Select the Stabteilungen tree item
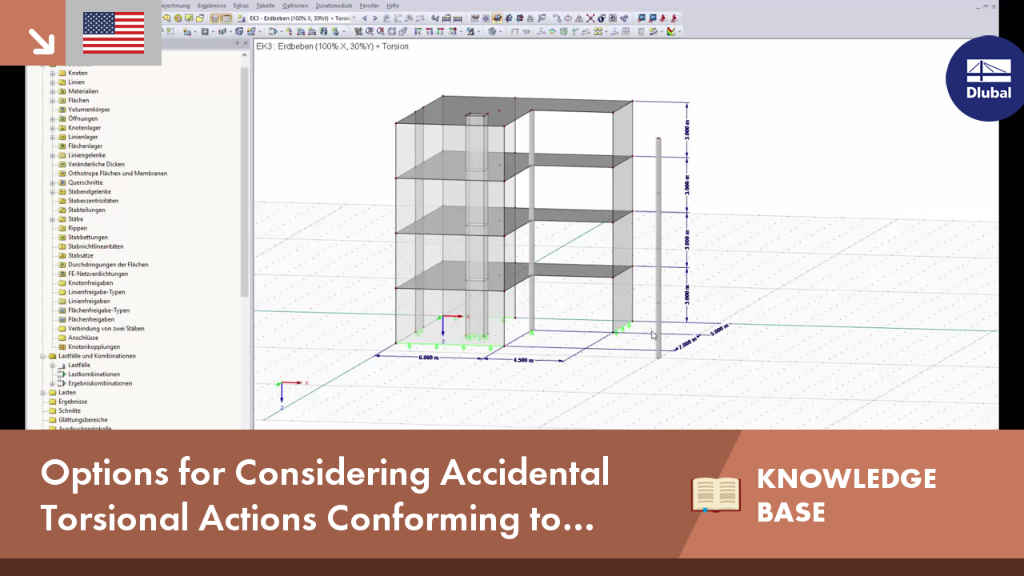 point(87,210)
